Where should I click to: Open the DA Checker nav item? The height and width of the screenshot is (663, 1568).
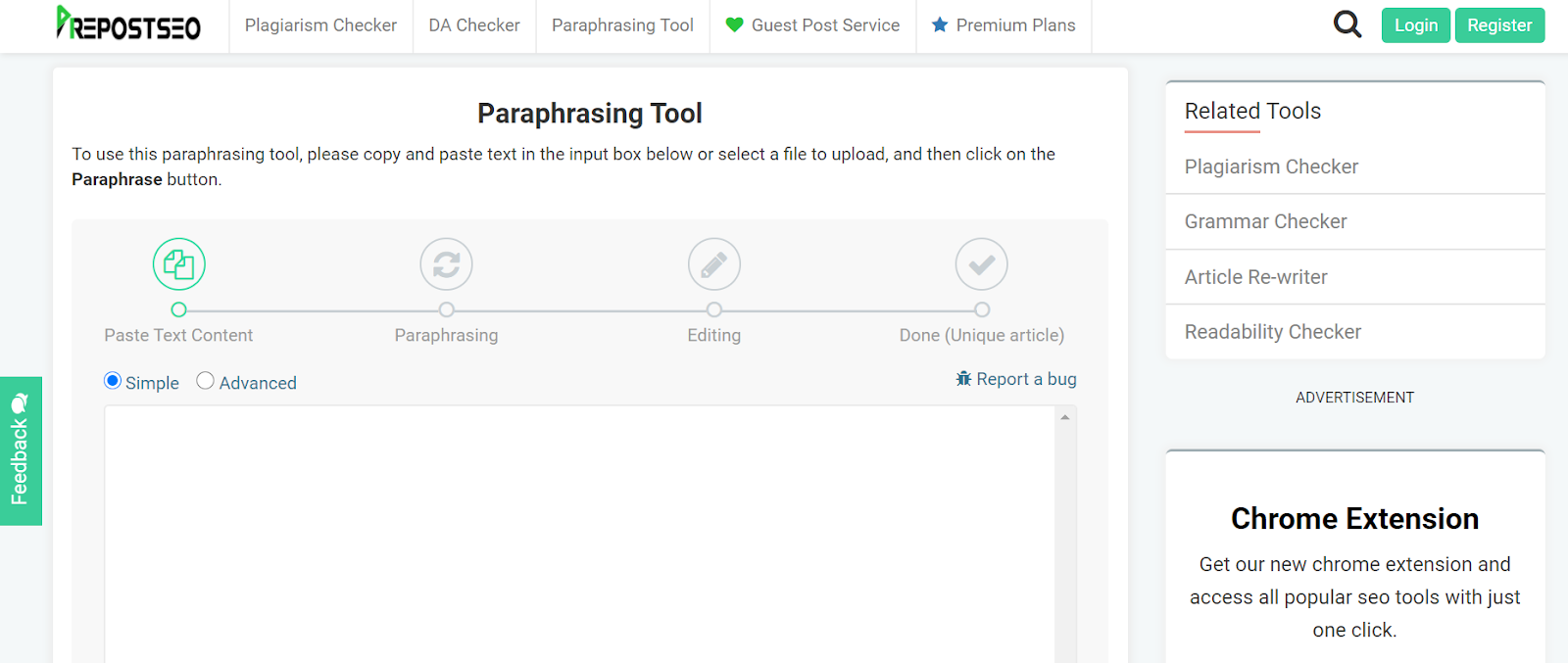[474, 25]
